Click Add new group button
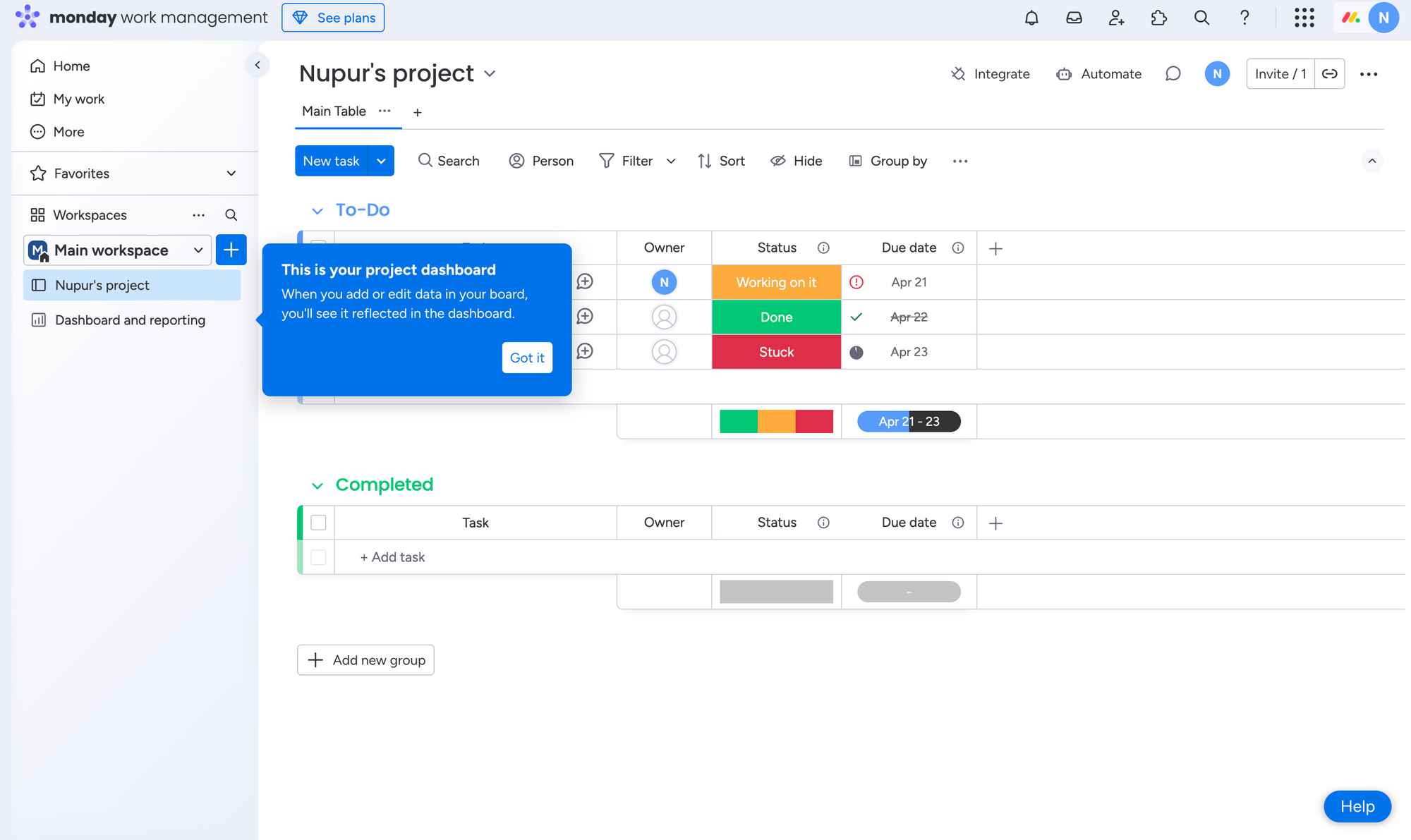This screenshot has height=840, width=1411. [365, 660]
